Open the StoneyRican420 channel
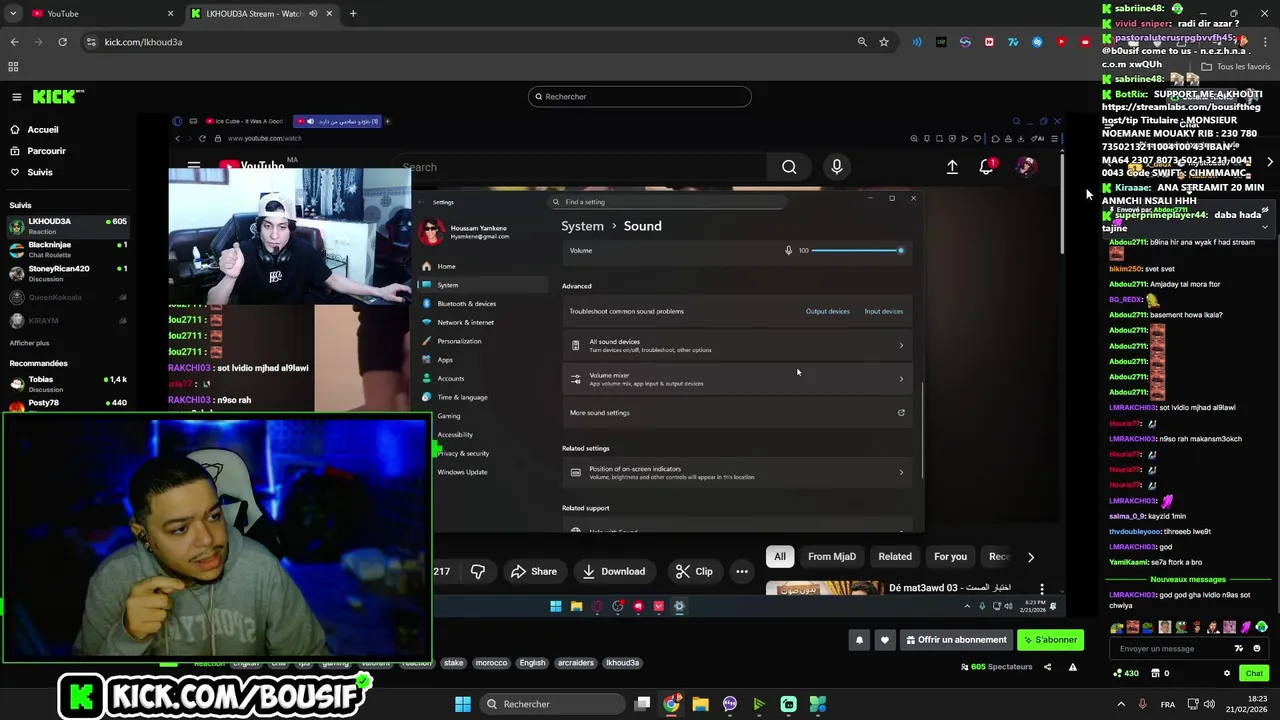The height and width of the screenshot is (720, 1280). [68, 273]
